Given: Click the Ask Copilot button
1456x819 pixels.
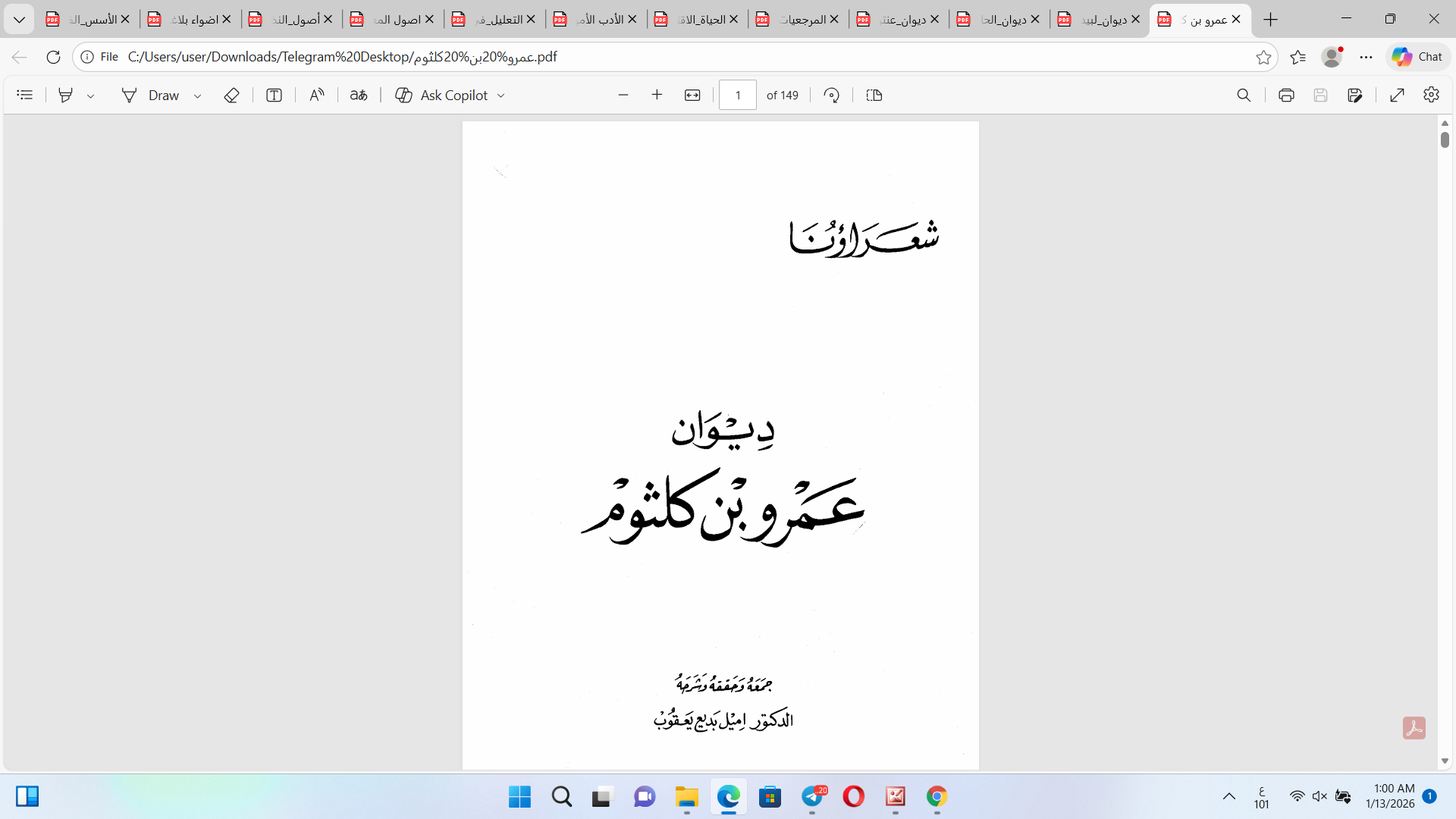Looking at the screenshot, I should click(441, 95).
